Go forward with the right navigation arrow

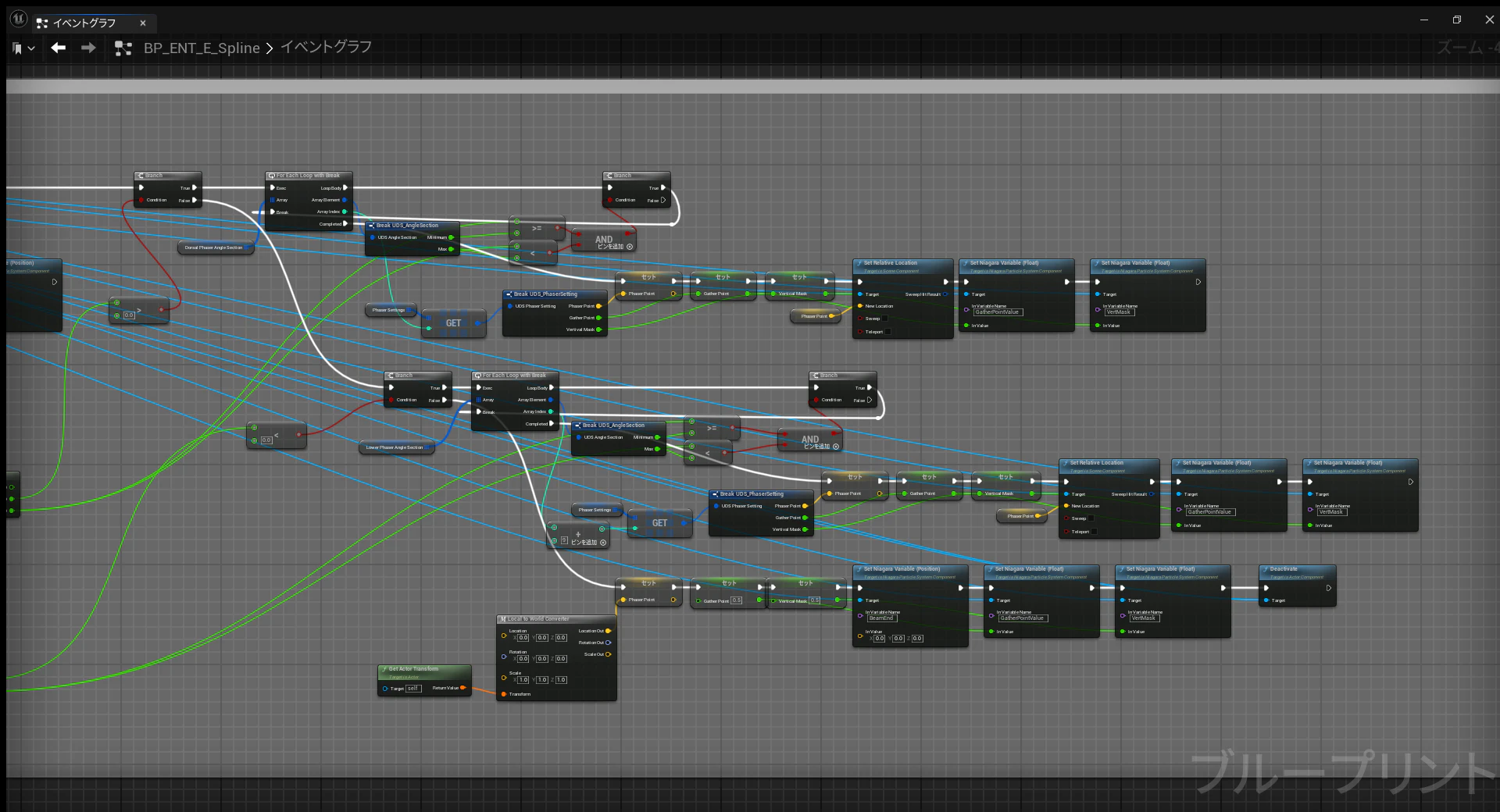tap(88, 48)
